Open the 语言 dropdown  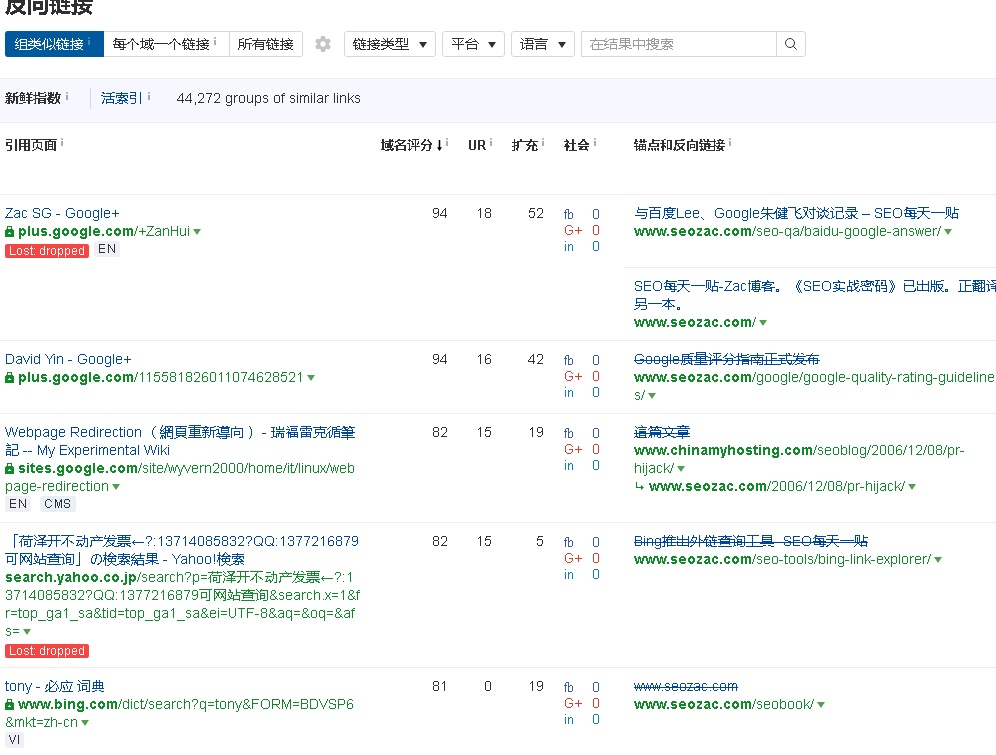pos(542,44)
